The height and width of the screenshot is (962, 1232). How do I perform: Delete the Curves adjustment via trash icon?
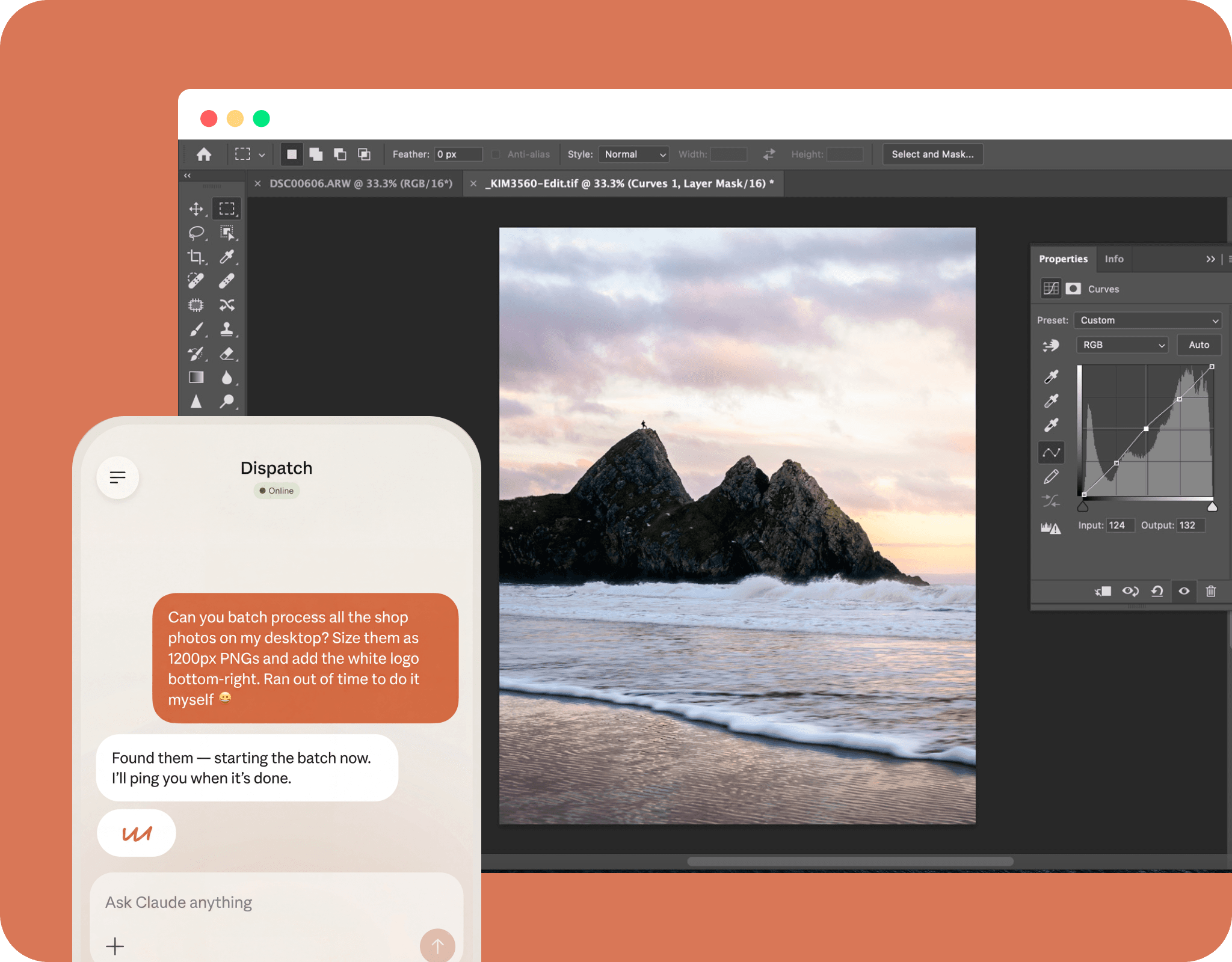1211,592
